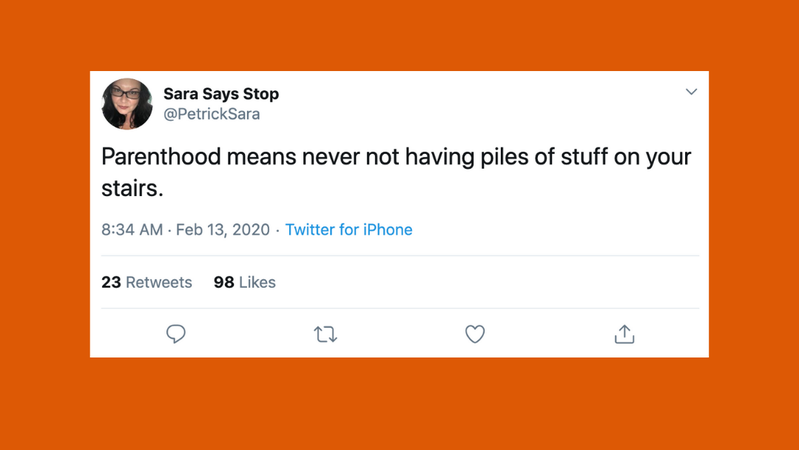
Task: Visit the @PetrickSara handle
Action: [x=212, y=115]
